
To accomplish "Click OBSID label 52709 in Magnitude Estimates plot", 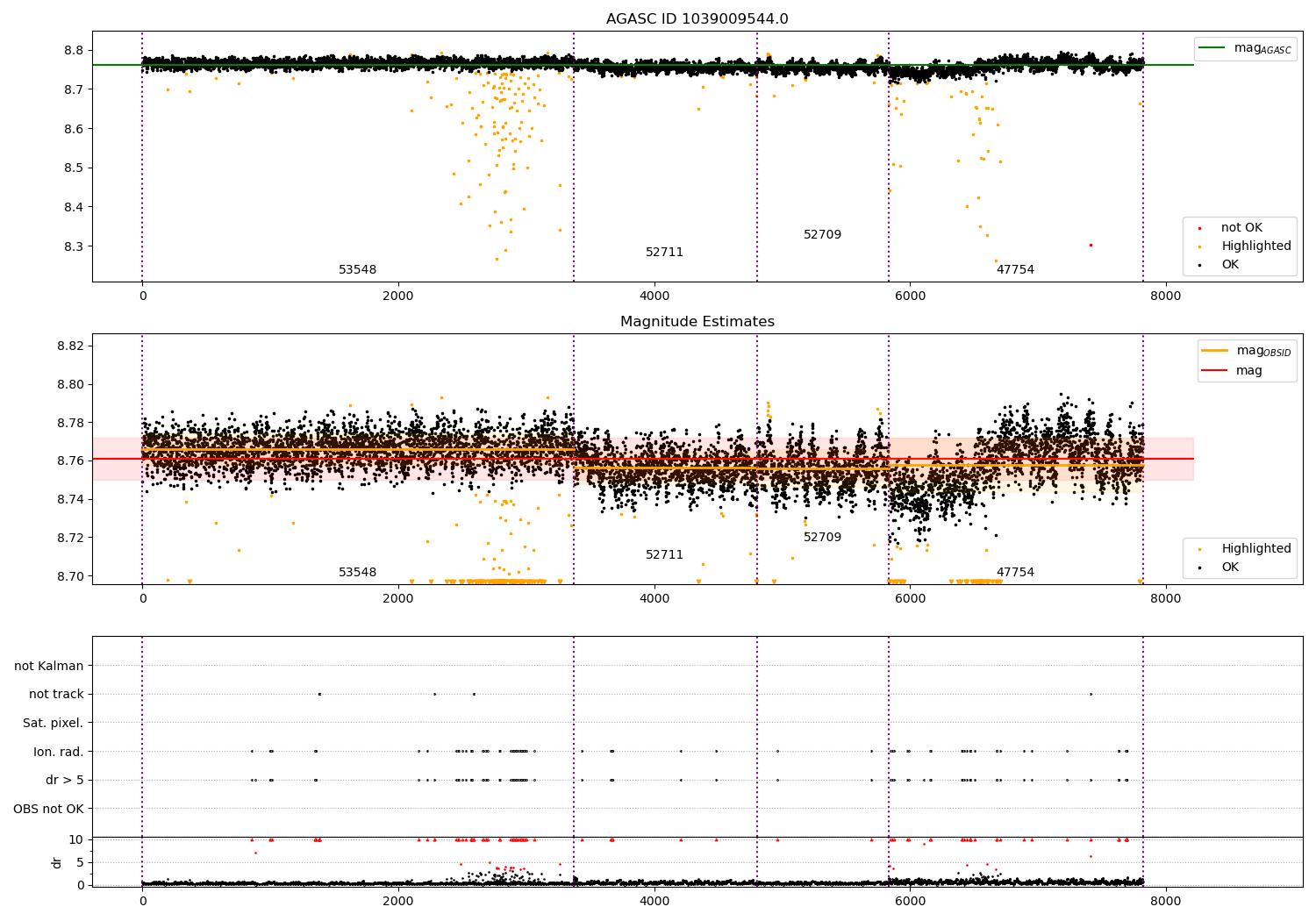I will (822, 538).
